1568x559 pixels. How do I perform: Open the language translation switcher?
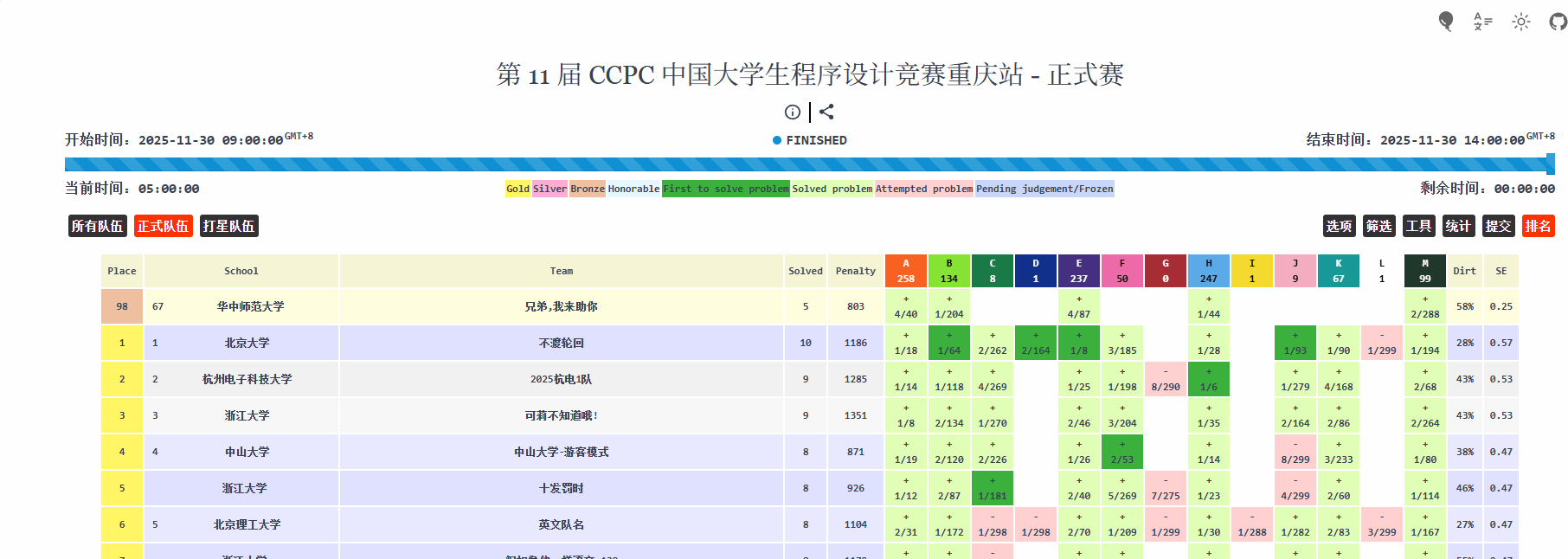(x=1482, y=22)
